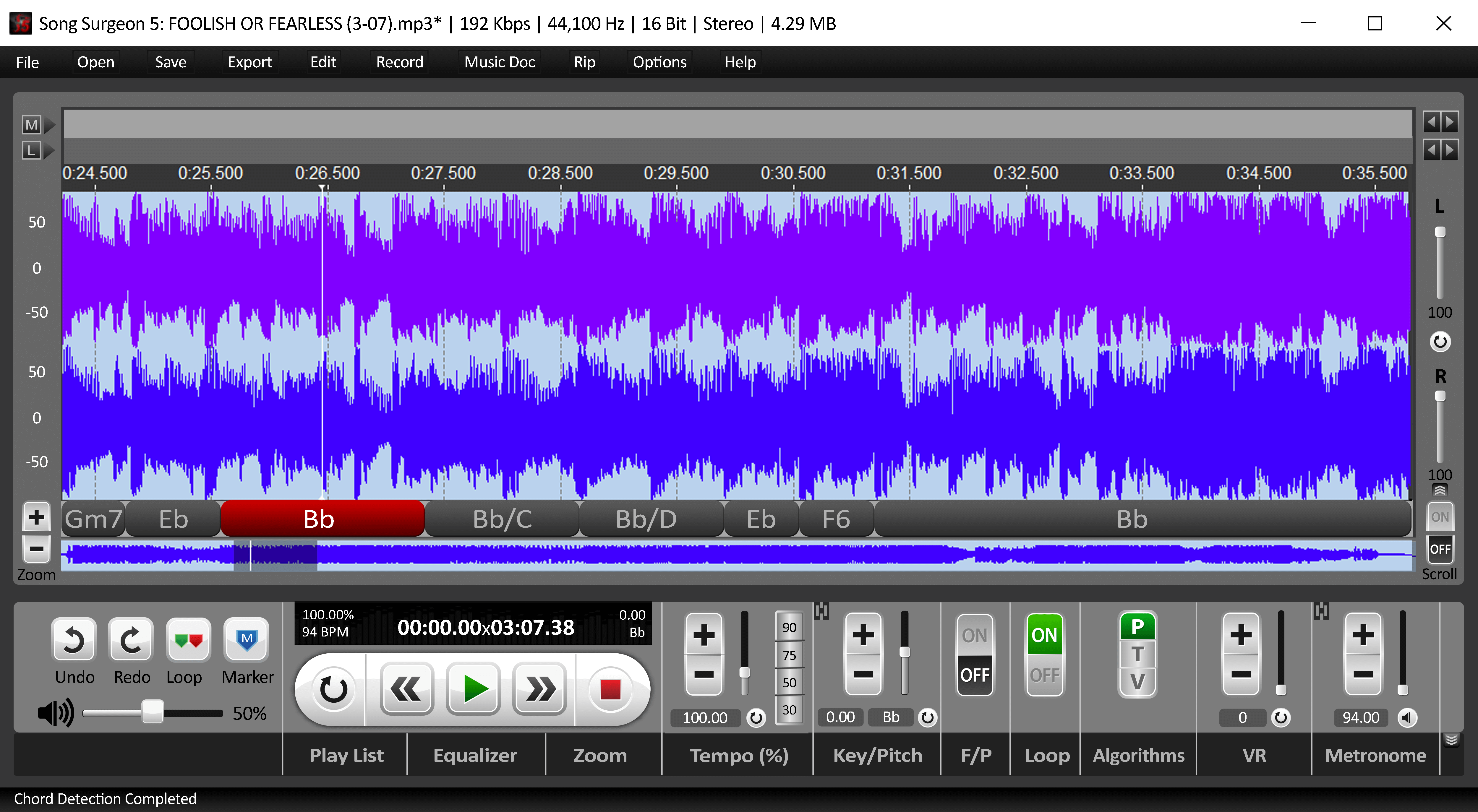Reset left/right channel volume icon
Screen dimensions: 1478x812
point(1440,342)
